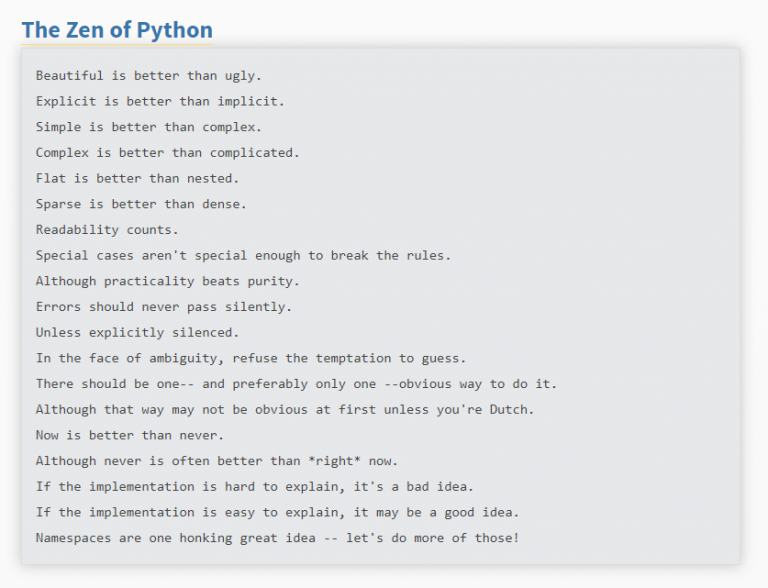Click the line "Now is better than never."
Screen dimensions: 768x588
[x=129, y=435]
